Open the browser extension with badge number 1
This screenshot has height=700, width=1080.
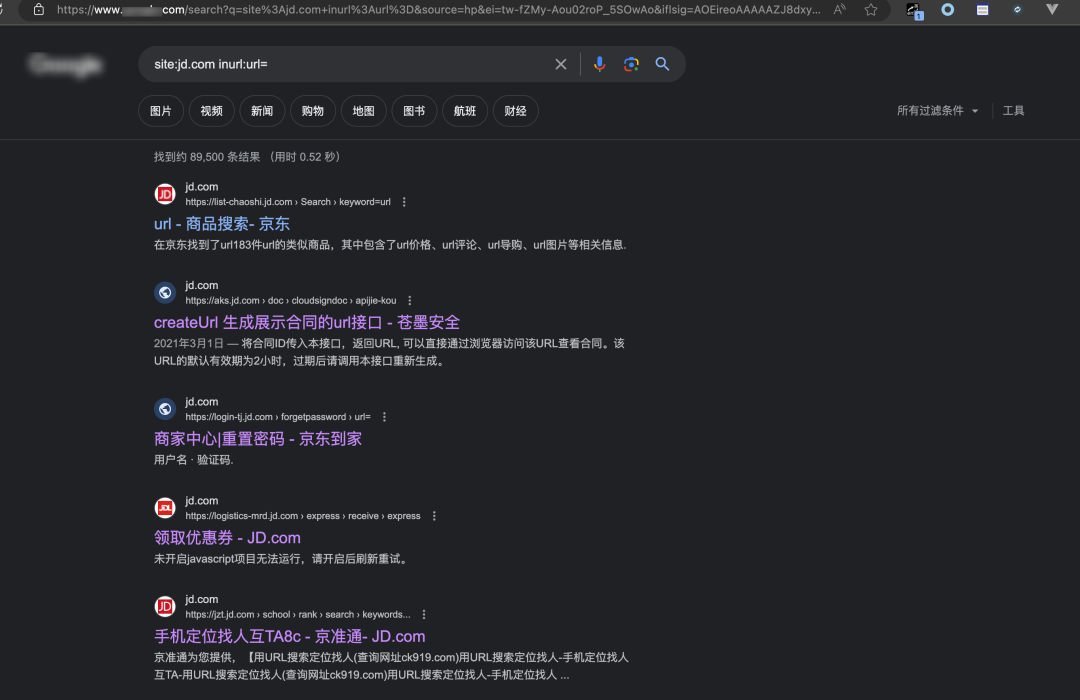click(913, 10)
